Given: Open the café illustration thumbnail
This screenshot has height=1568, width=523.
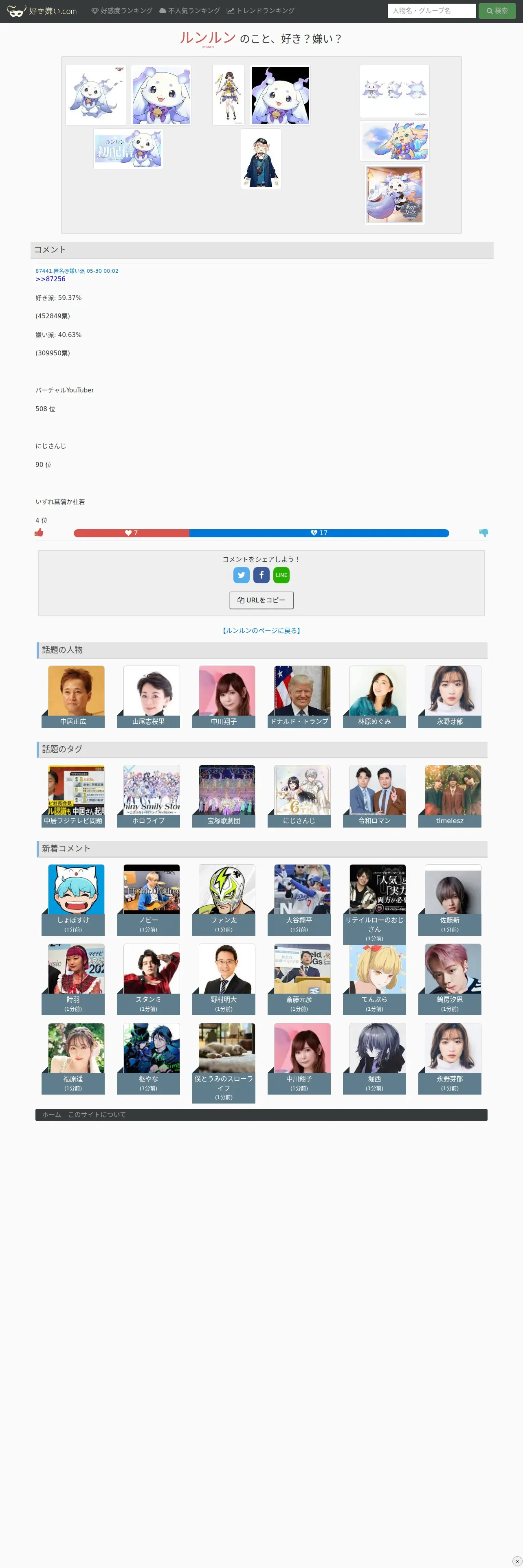Looking at the screenshot, I should 394,195.
